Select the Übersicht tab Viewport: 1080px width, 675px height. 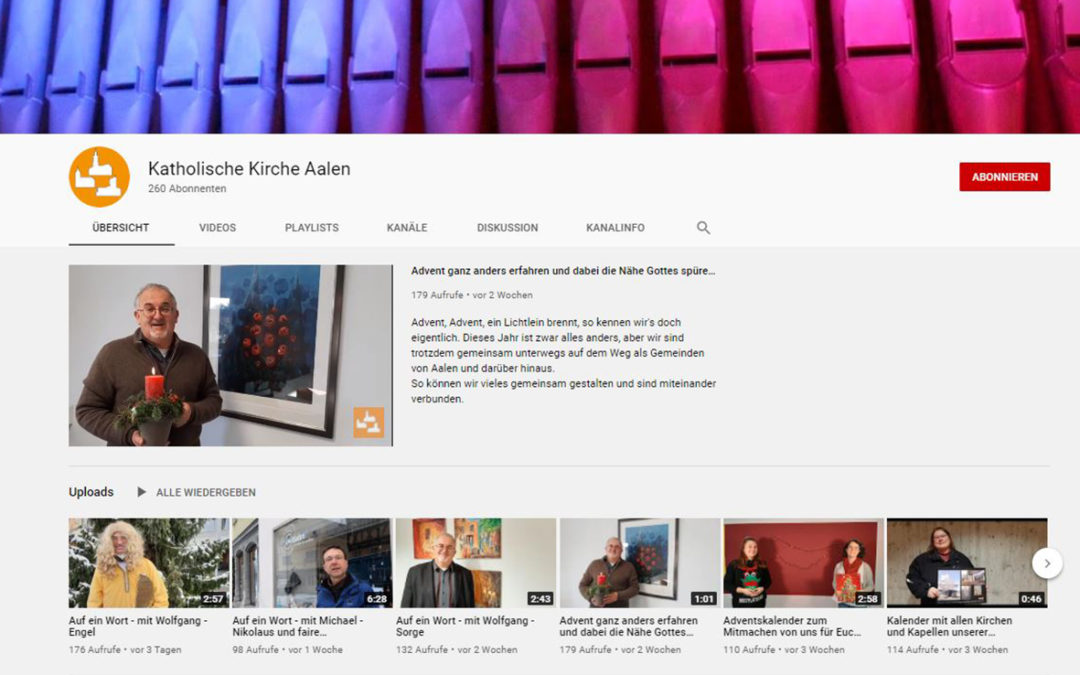(121, 227)
